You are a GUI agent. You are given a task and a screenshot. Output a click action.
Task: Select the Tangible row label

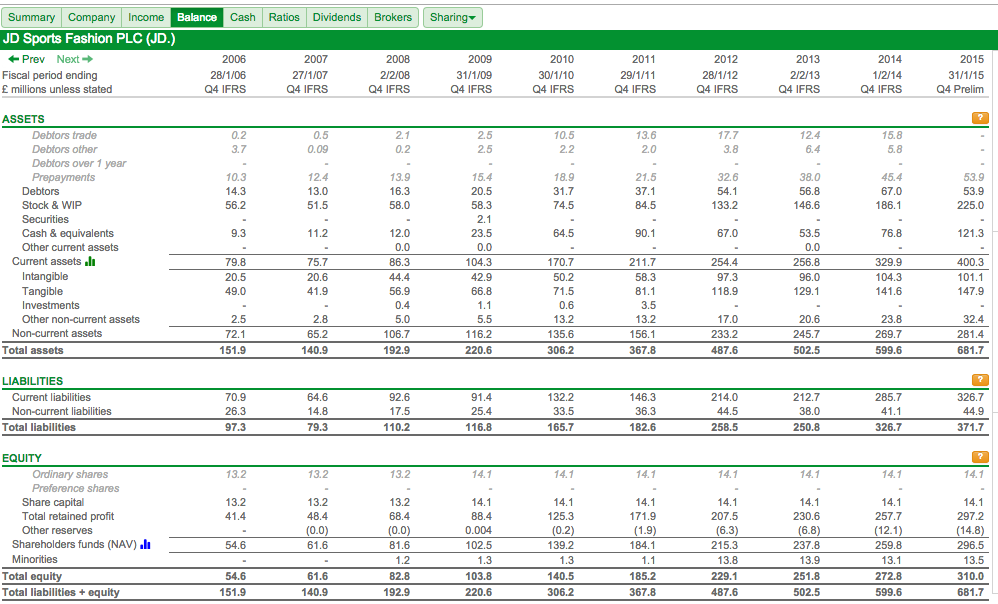click(x=42, y=291)
